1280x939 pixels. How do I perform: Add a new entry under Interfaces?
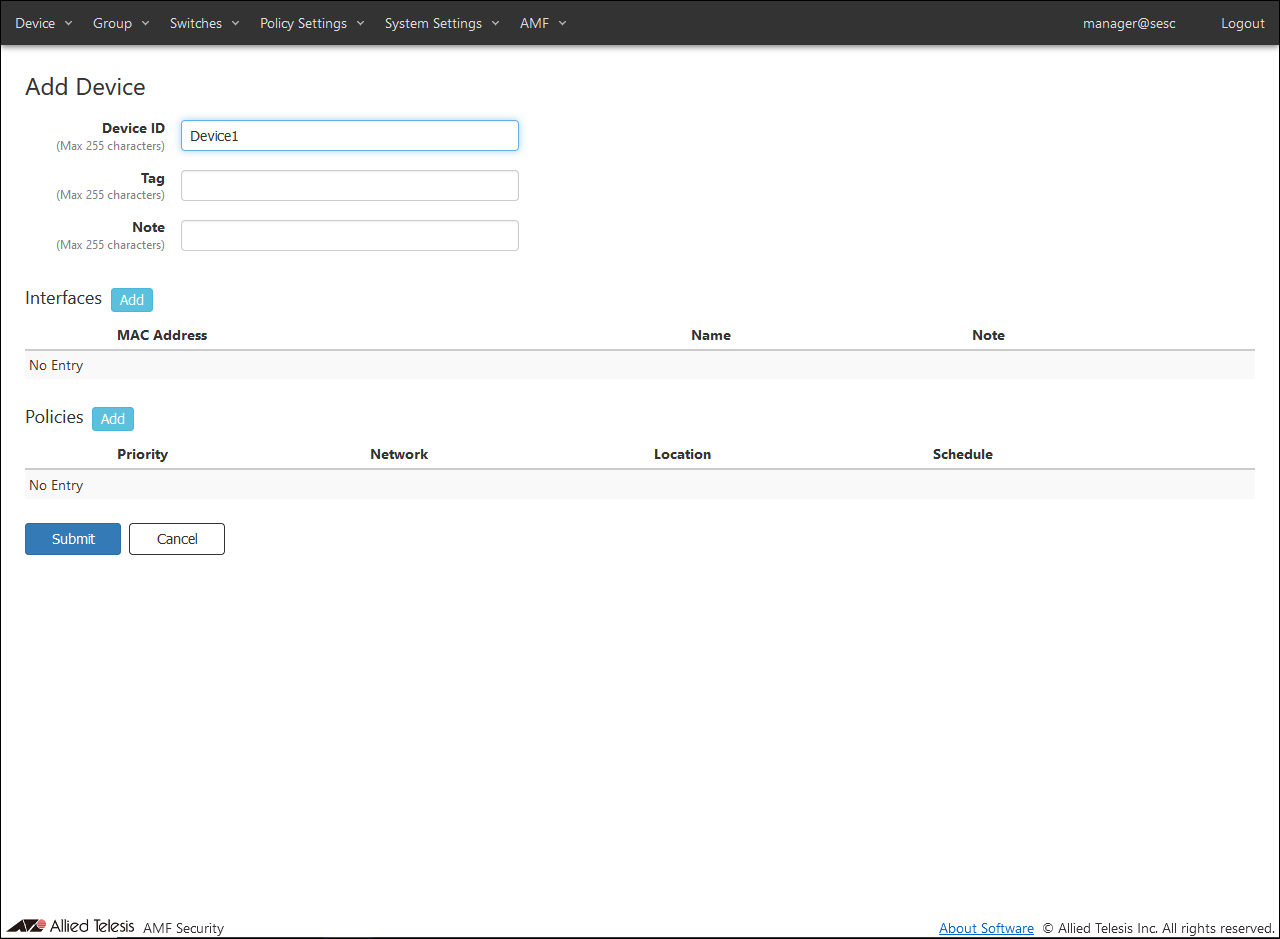pos(132,300)
